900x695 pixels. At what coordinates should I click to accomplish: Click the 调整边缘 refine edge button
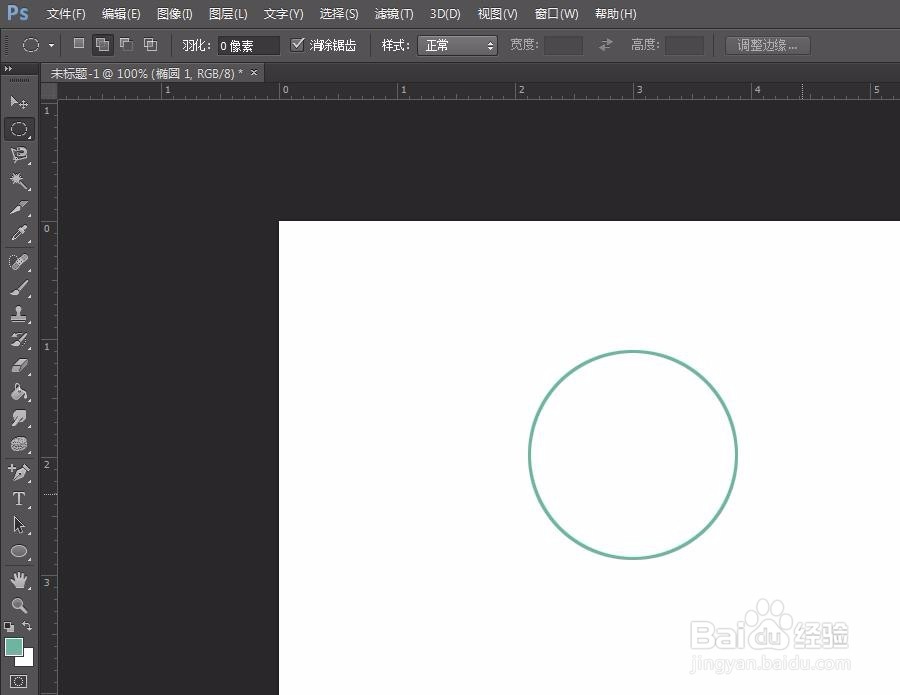click(767, 45)
